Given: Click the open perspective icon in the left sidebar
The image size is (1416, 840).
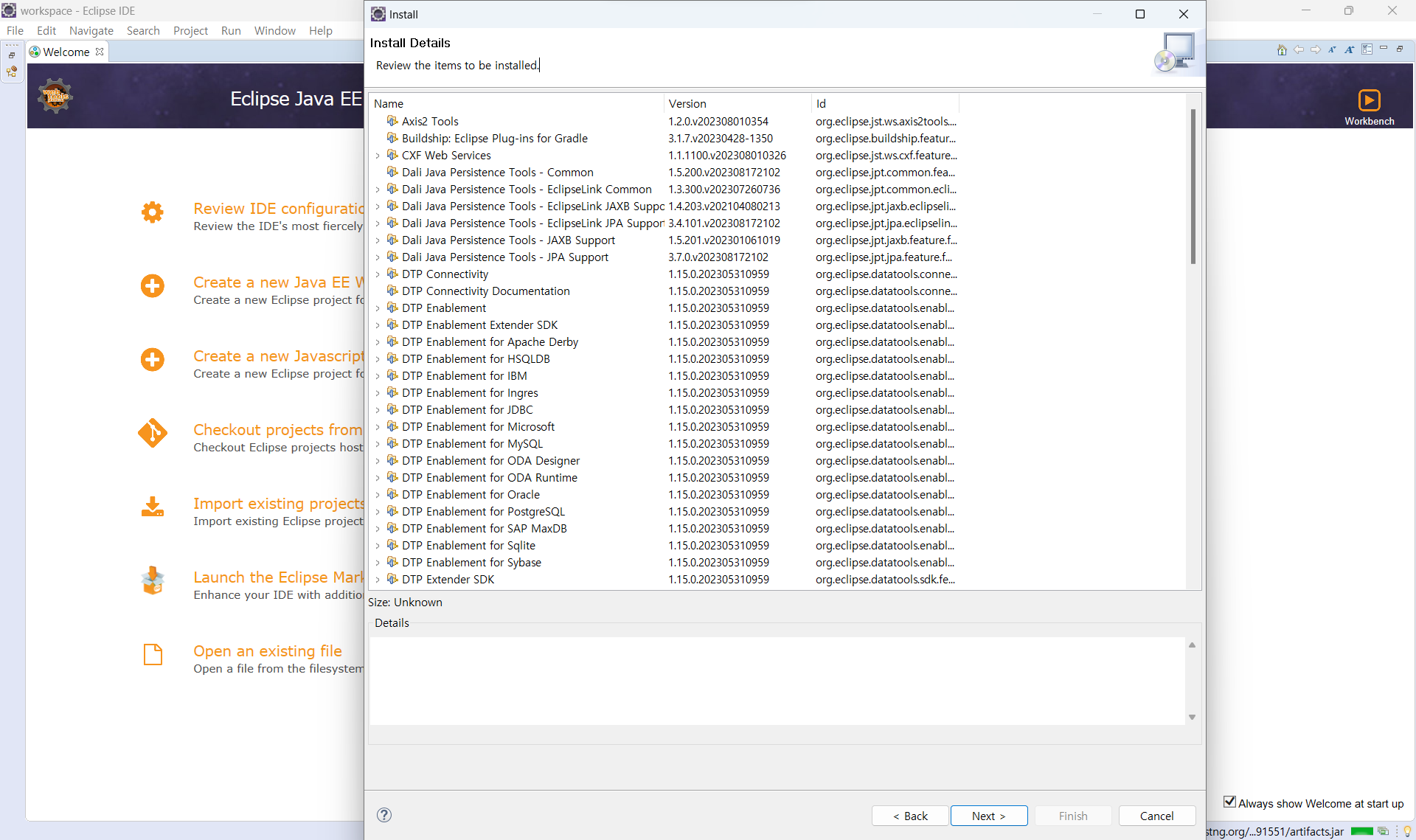Looking at the screenshot, I should coord(12,72).
